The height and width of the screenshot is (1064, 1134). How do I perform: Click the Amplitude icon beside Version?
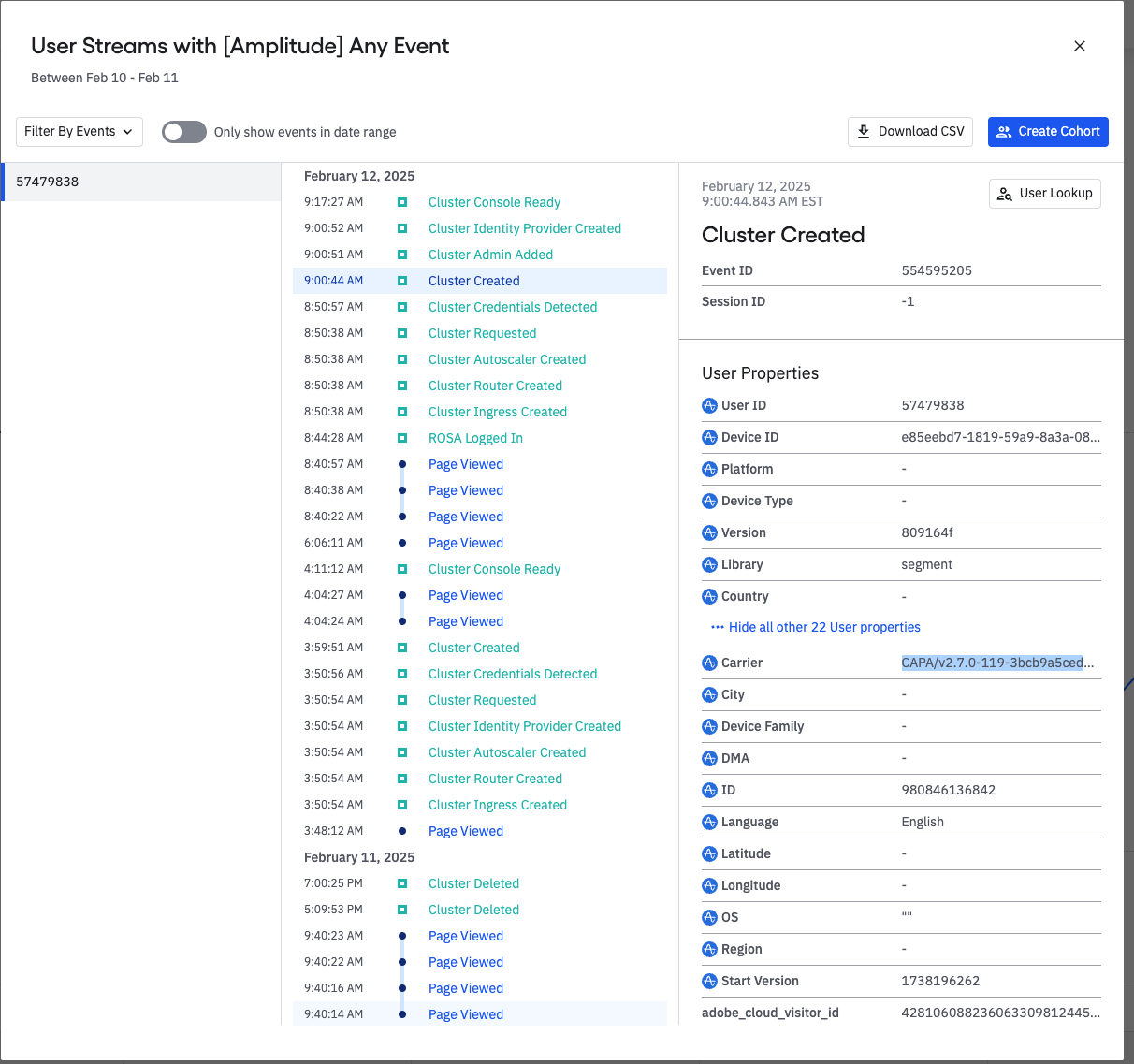pyautogui.click(x=709, y=532)
